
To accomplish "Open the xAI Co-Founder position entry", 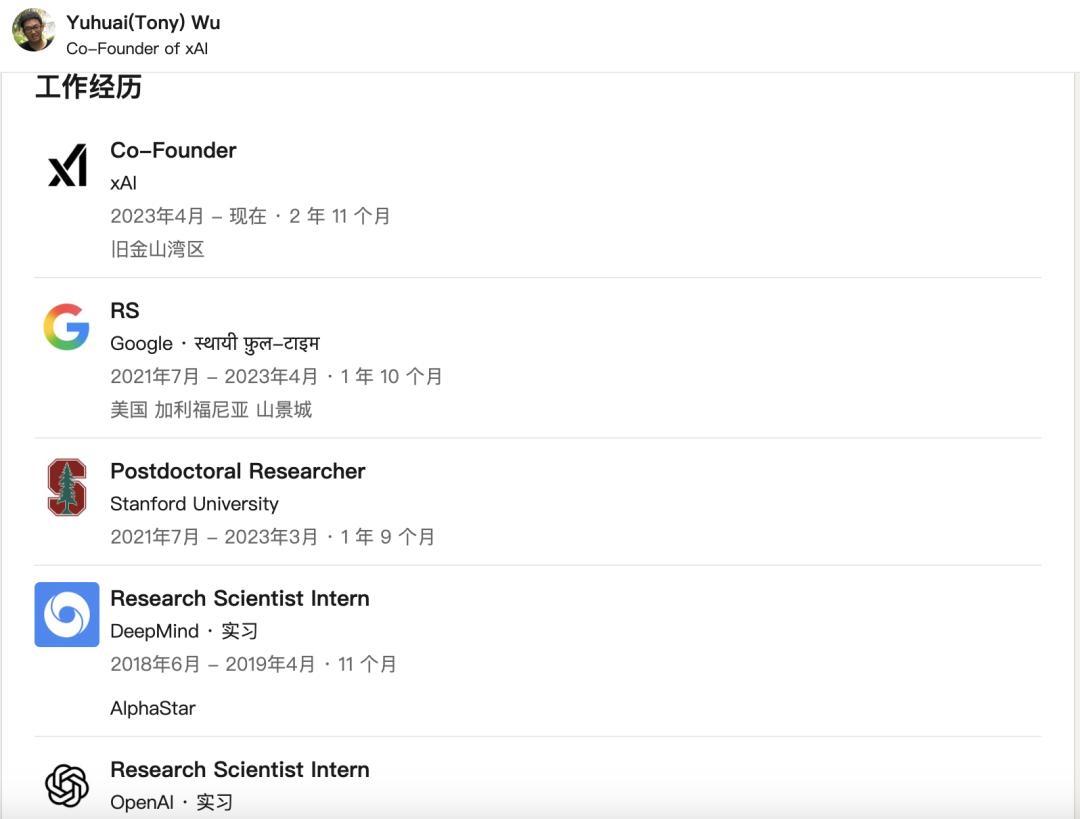I will point(173,150).
